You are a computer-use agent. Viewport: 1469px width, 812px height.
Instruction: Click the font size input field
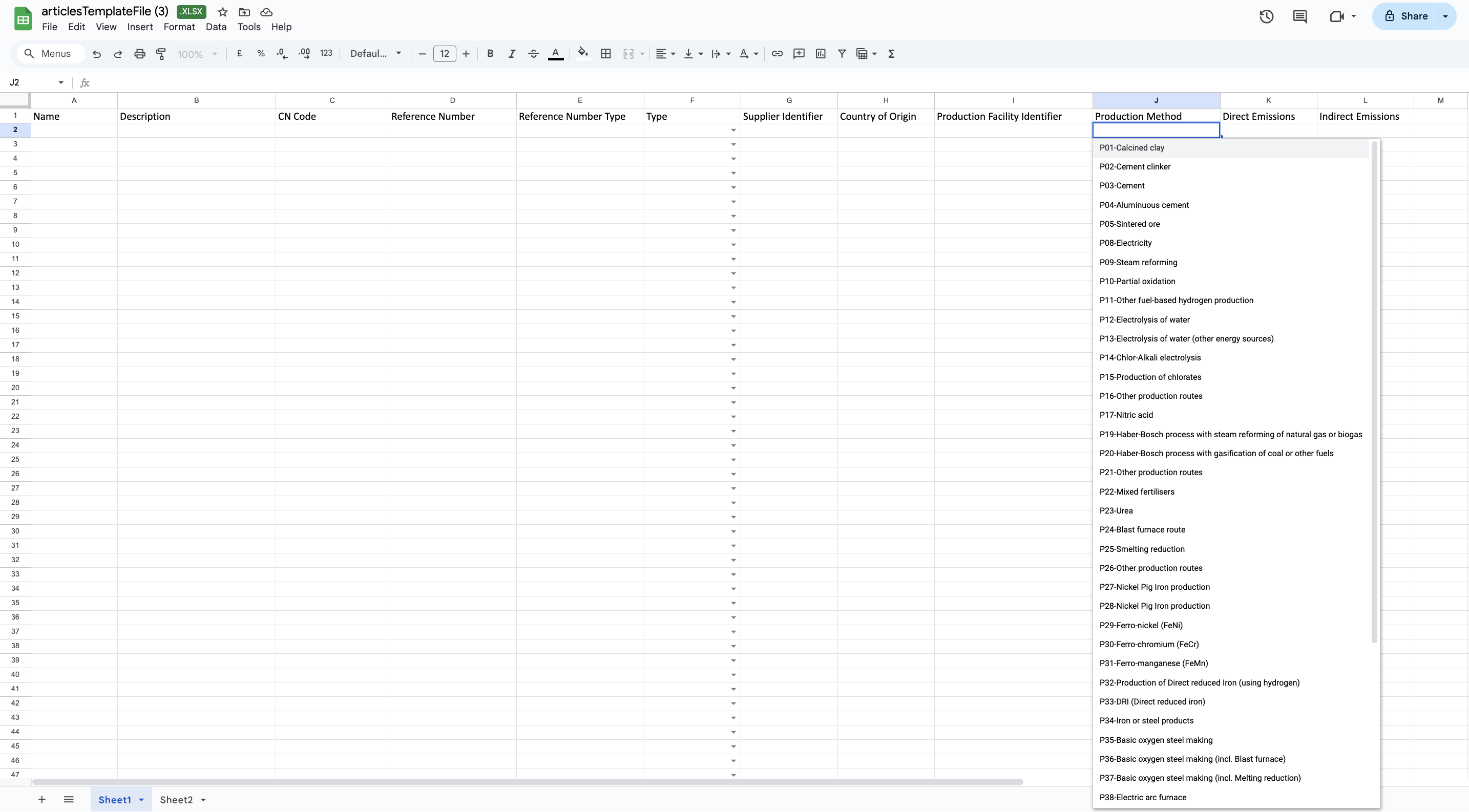coord(444,54)
